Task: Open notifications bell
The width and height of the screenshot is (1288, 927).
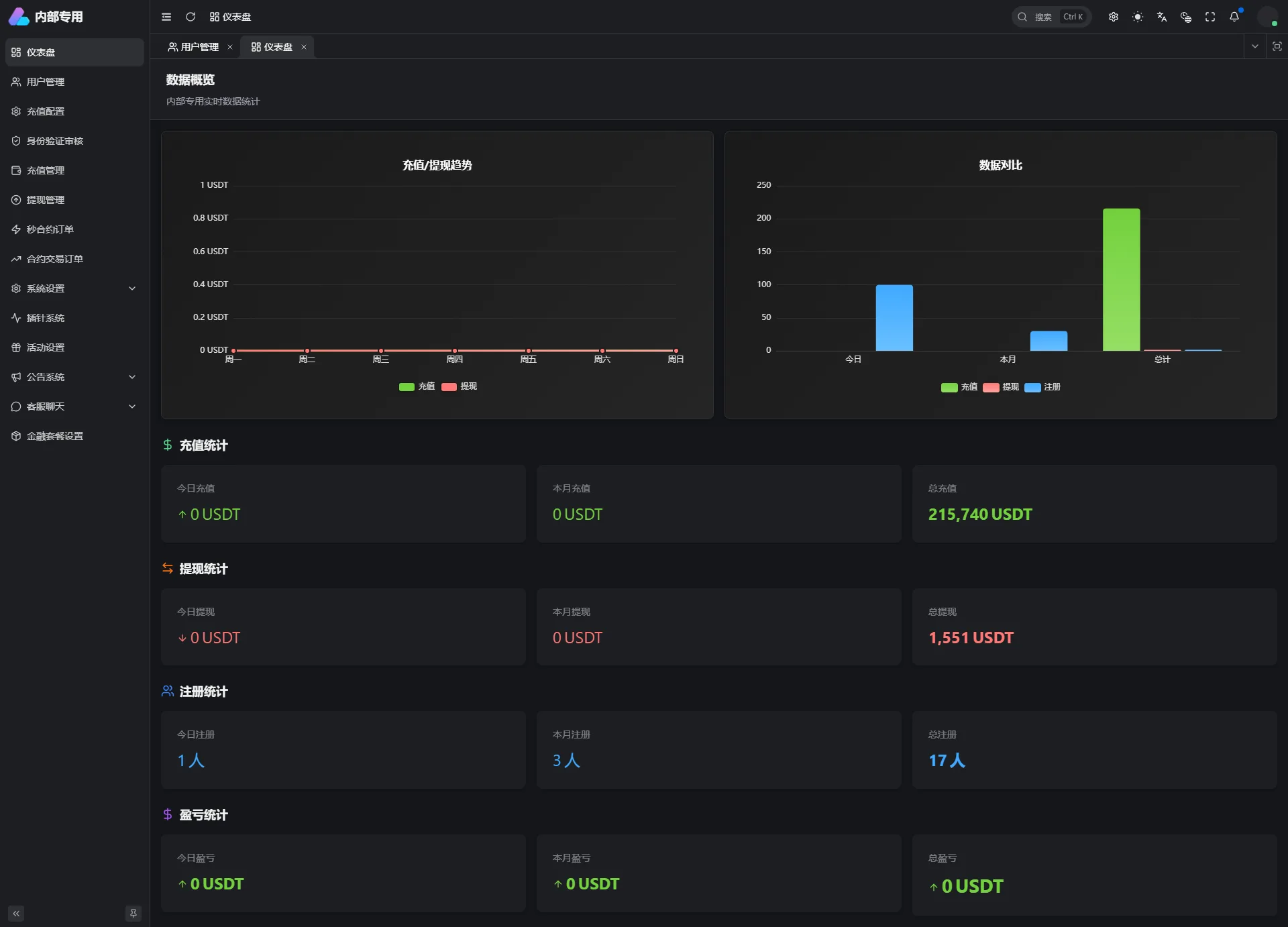Action: [1234, 17]
